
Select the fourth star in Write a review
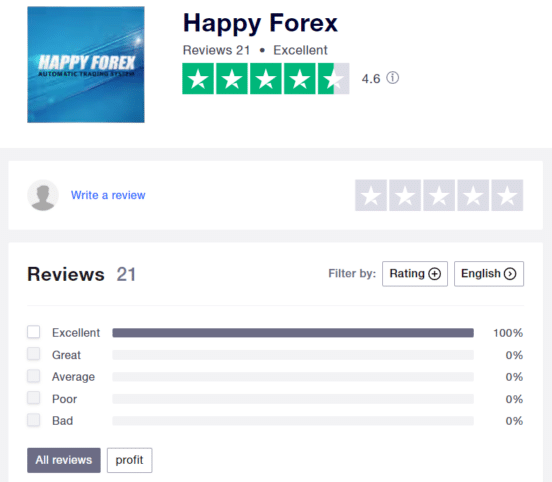coord(473,195)
